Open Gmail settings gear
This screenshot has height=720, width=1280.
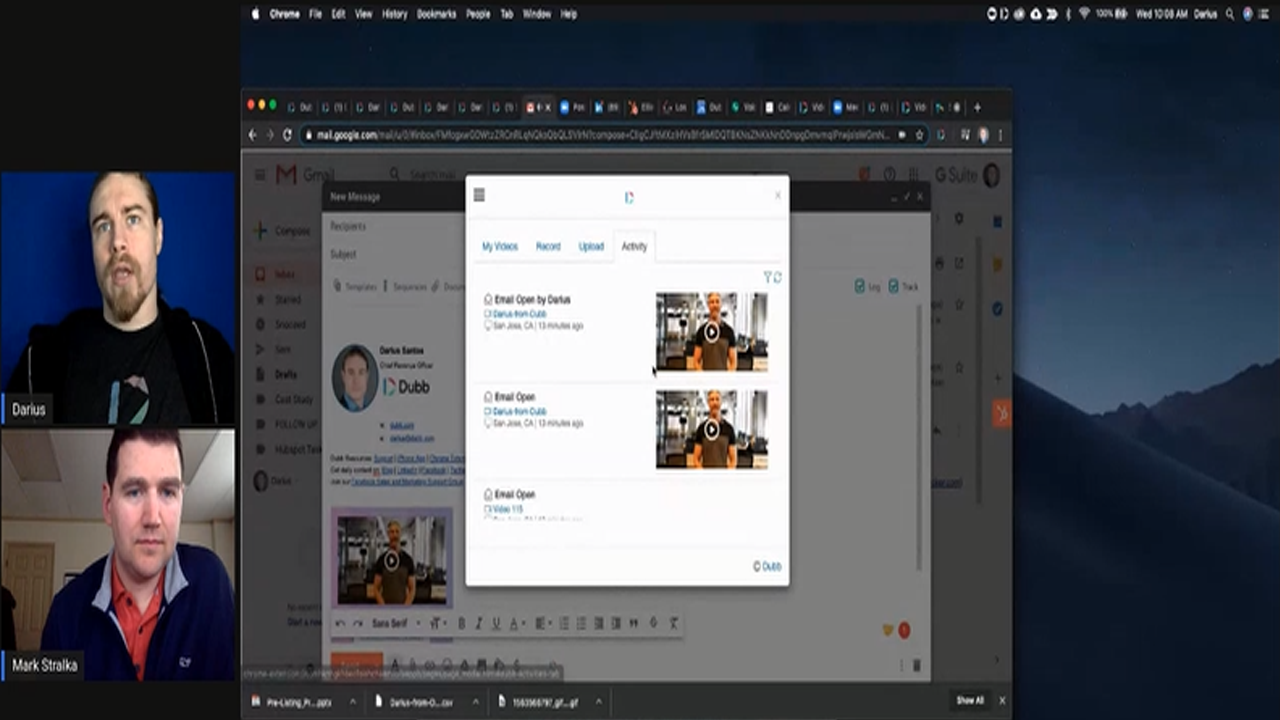coord(959,218)
